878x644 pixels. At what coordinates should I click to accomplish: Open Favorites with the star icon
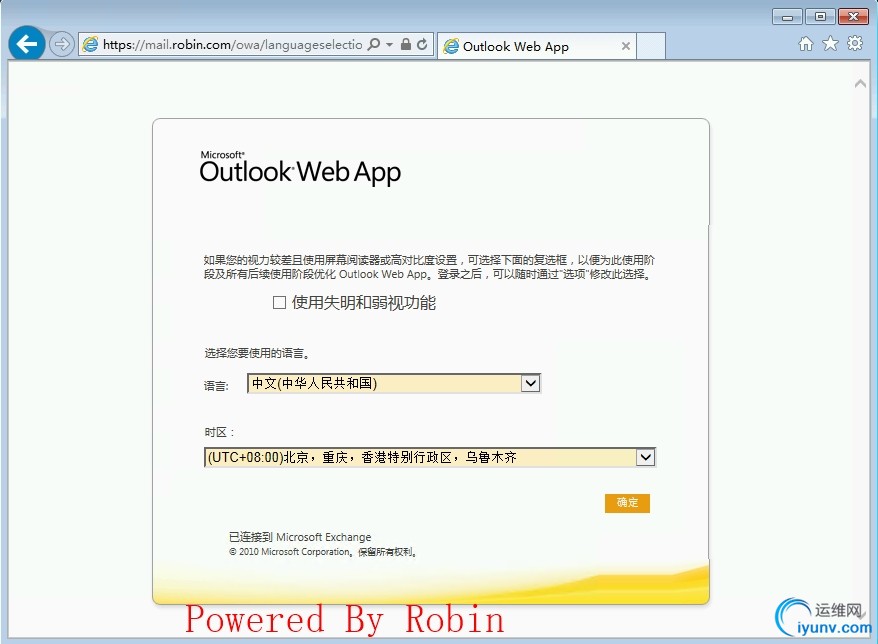[830, 43]
